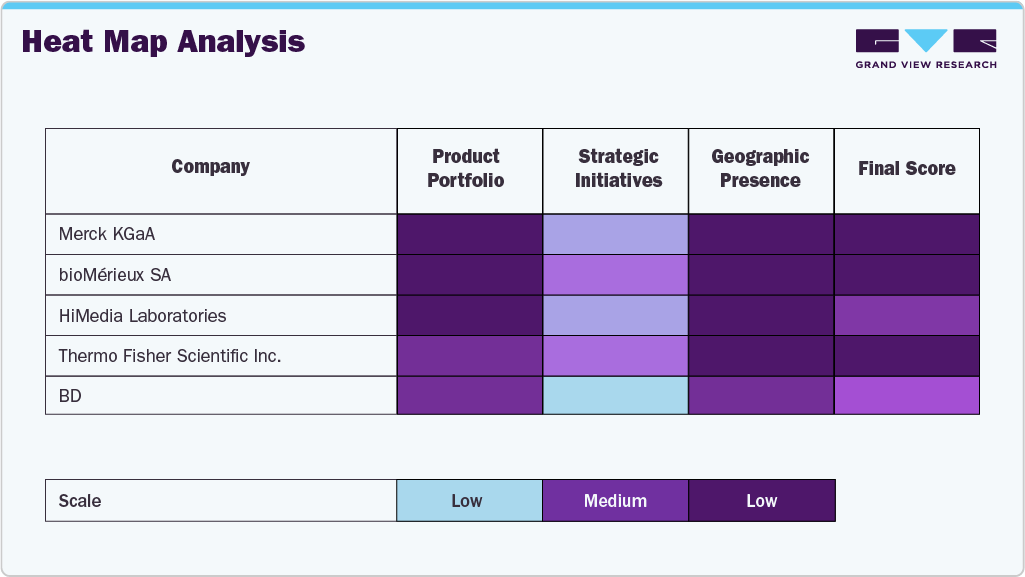Select HiMedia Laboratories' Final Score cell
Screen dimensions: 1025x577
tap(906, 316)
